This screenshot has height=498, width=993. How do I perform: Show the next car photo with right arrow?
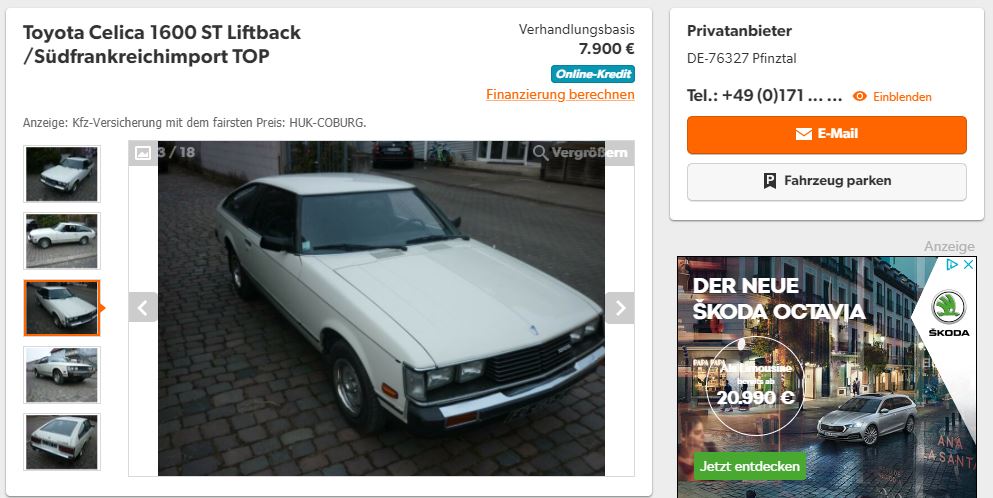(620, 308)
